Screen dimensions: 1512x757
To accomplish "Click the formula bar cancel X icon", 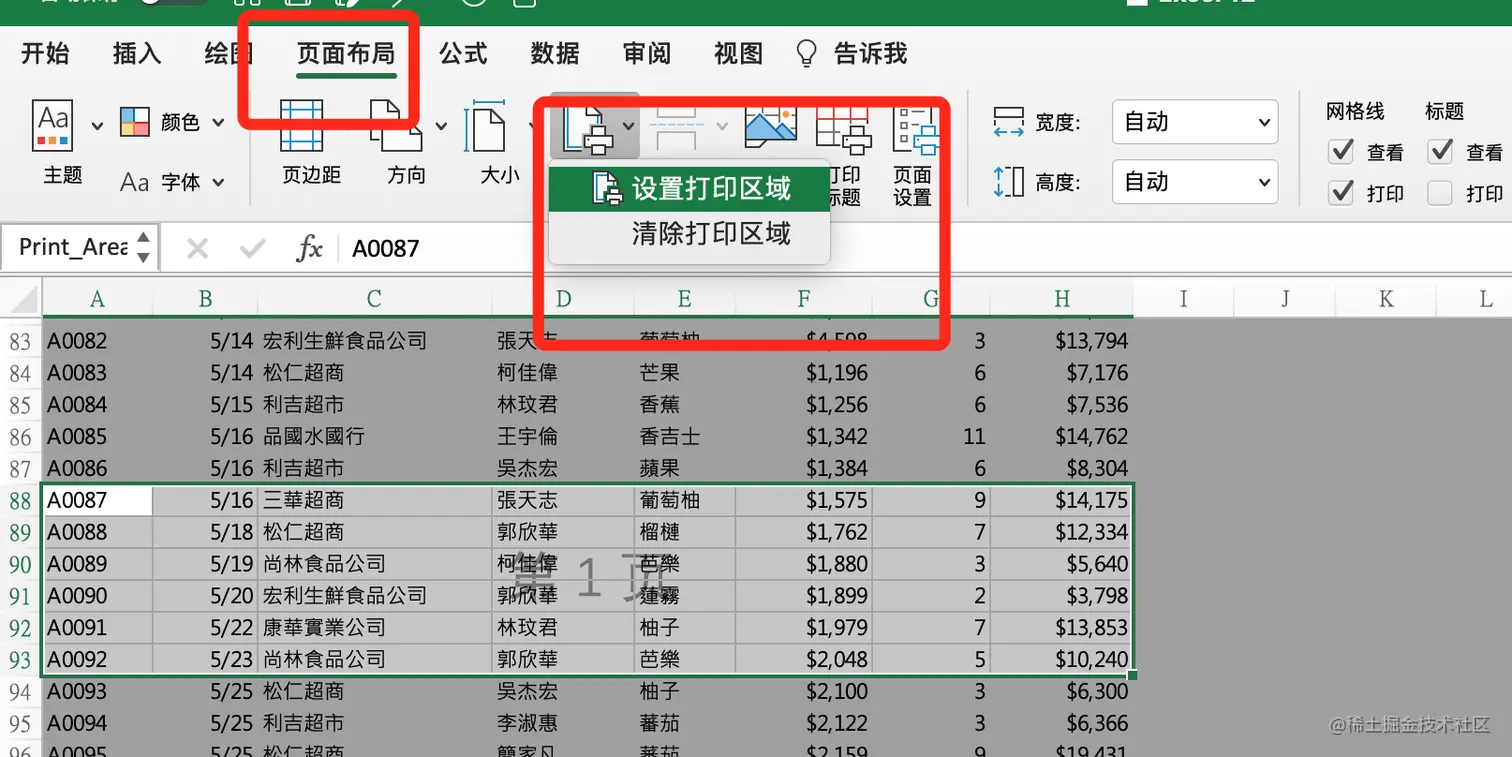I will tap(198, 248).
